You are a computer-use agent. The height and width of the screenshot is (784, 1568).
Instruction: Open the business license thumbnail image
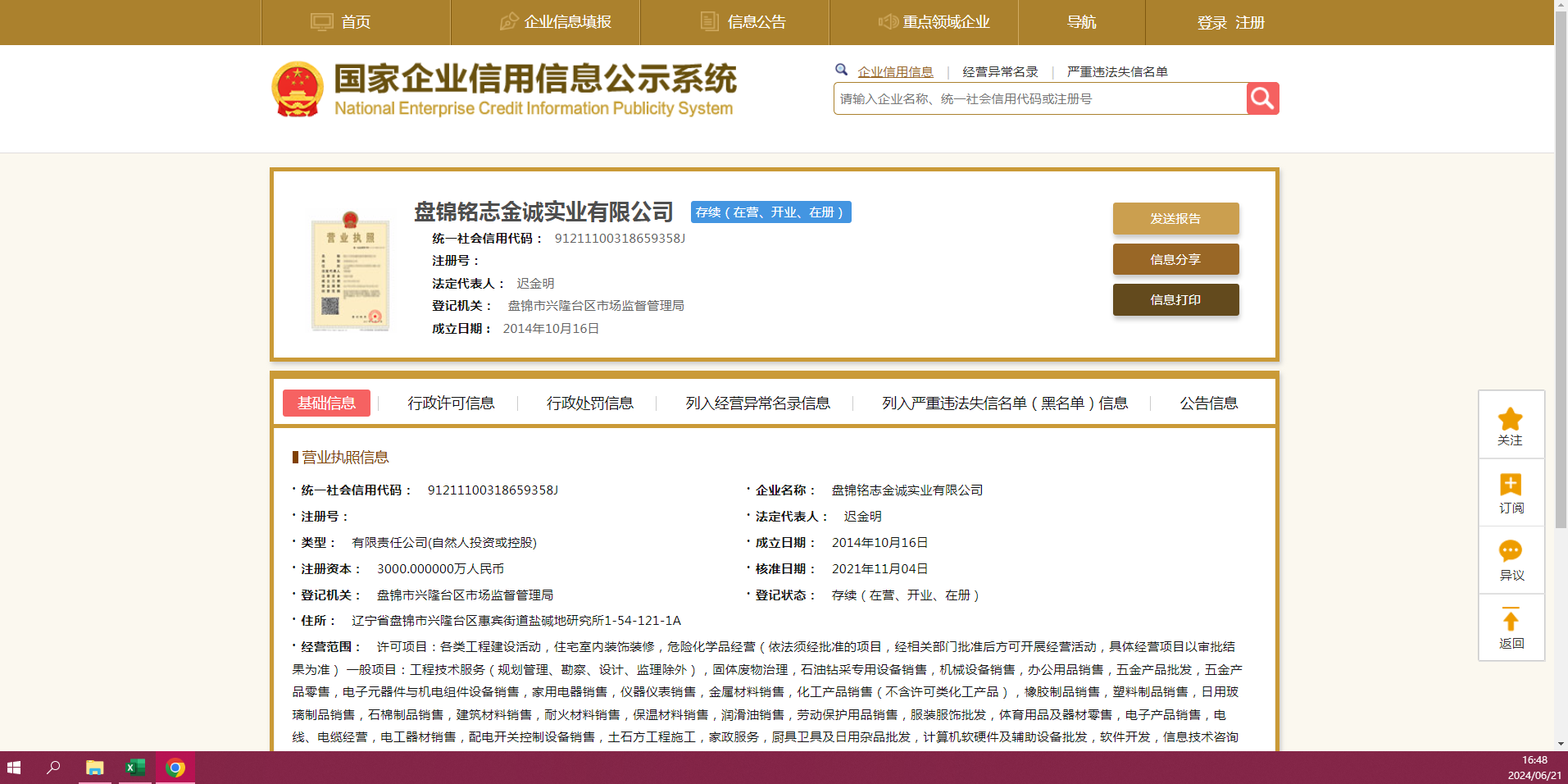pyautogui.click(x=350, y=271)
